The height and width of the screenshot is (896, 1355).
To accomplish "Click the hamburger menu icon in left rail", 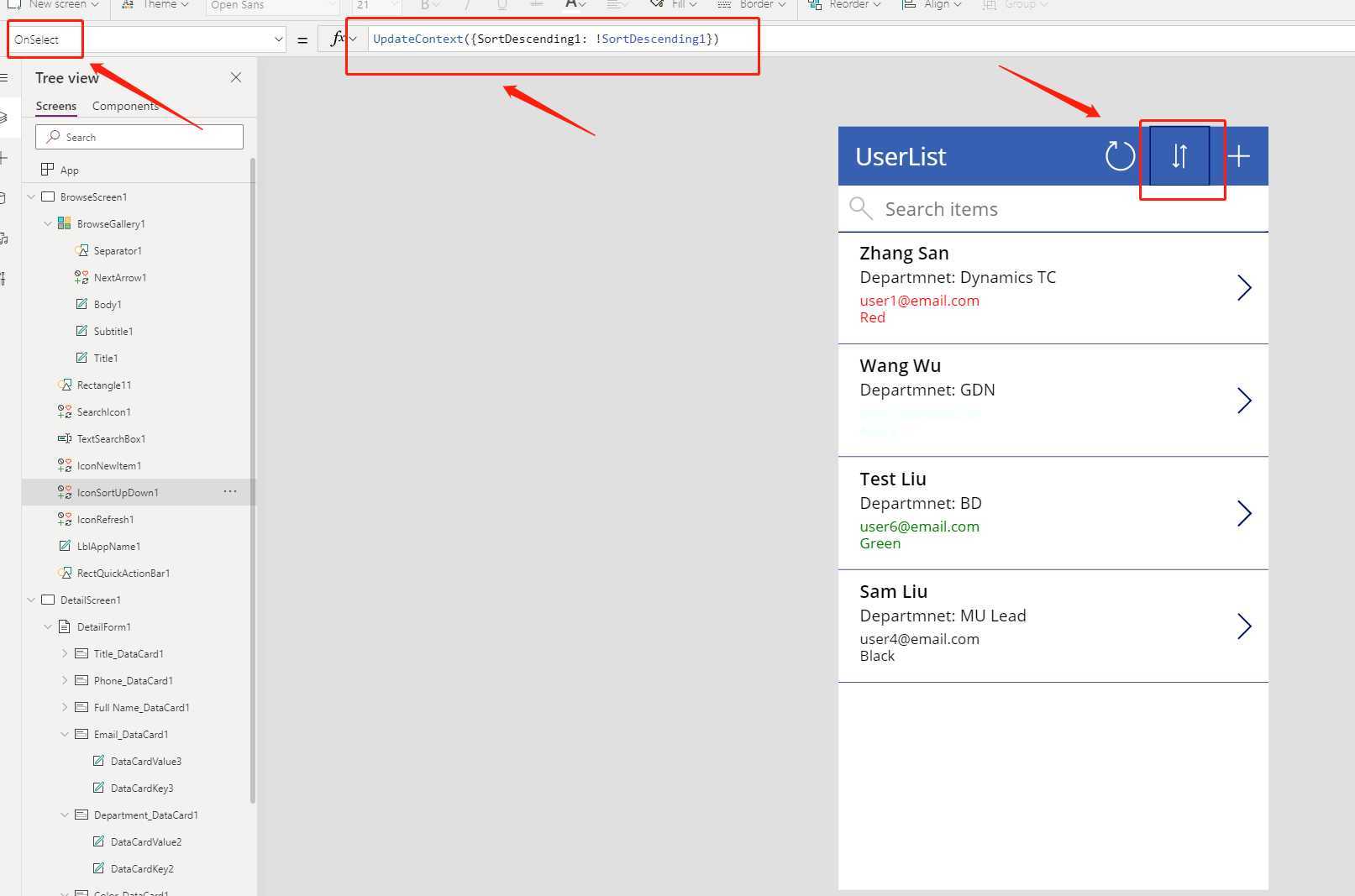I will [3, 77].
